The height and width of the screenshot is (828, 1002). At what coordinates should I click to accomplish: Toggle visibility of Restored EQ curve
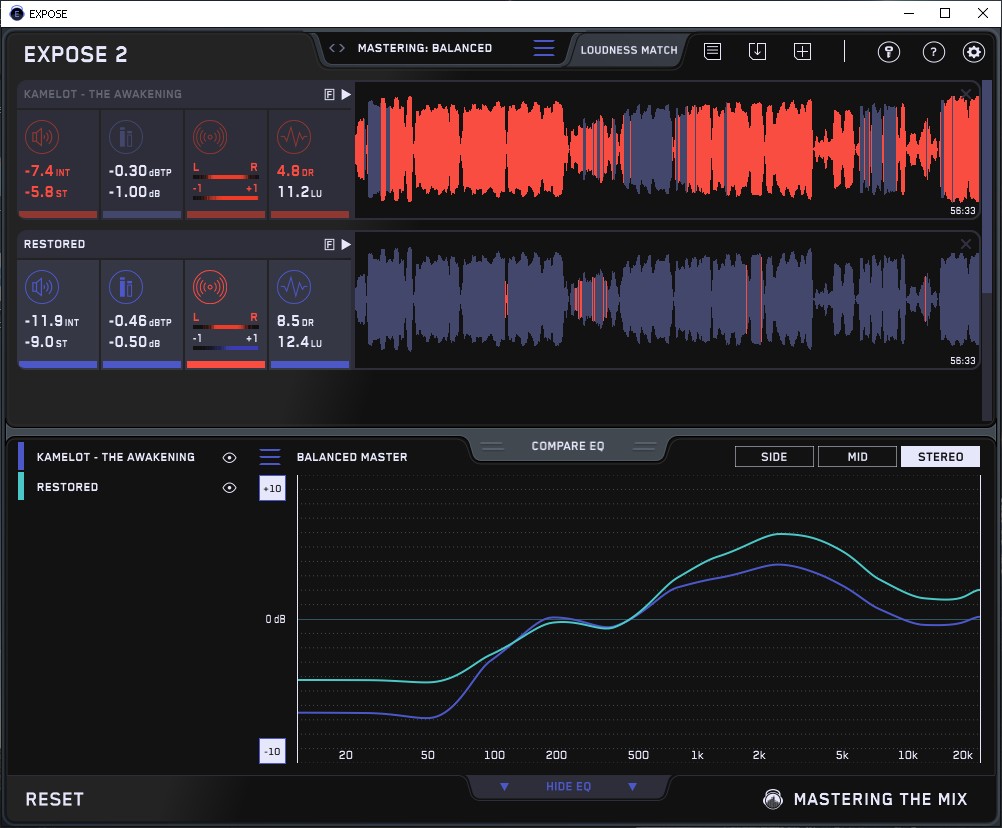click(229, 487)
